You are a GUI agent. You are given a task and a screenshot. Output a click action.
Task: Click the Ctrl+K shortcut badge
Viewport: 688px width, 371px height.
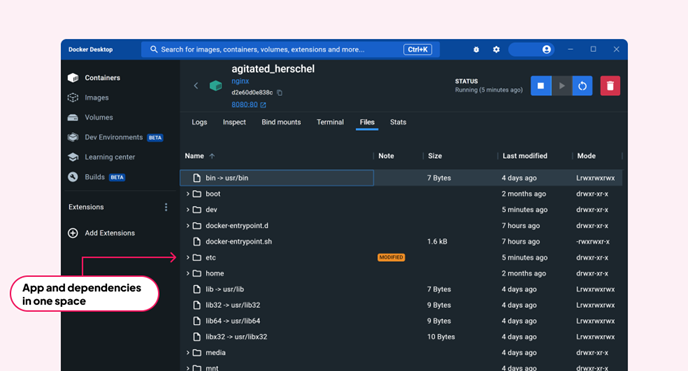pyautogui.click(x=418, y=50)
